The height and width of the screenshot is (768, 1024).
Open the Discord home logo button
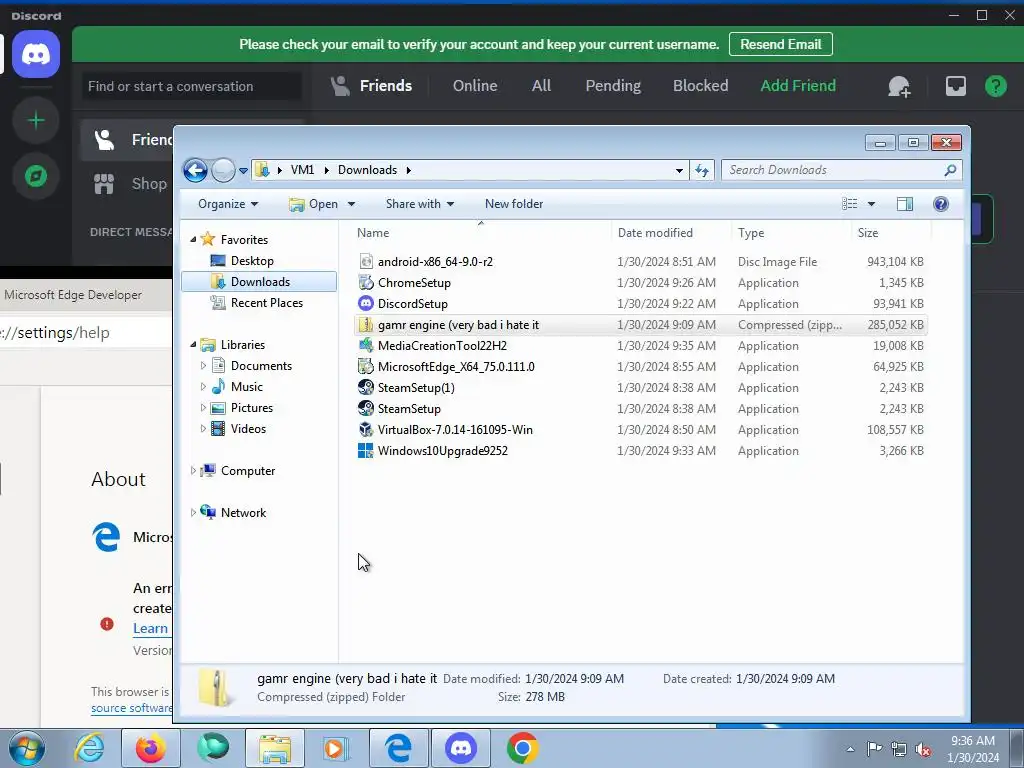(x=36, y=54)
